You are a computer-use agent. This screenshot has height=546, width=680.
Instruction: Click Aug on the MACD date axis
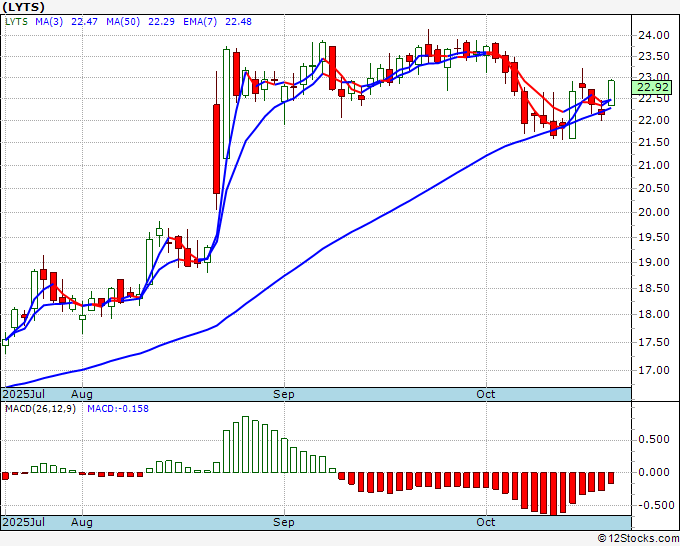tap(82, 522)
